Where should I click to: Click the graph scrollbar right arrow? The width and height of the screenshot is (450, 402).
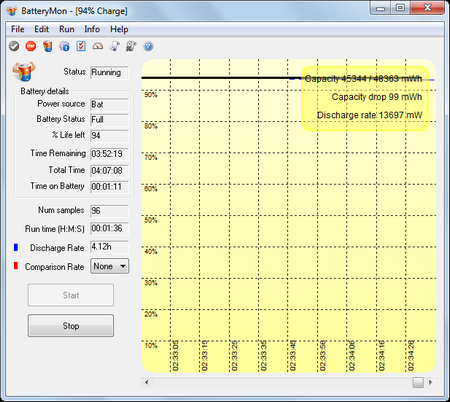coord(431,382)
